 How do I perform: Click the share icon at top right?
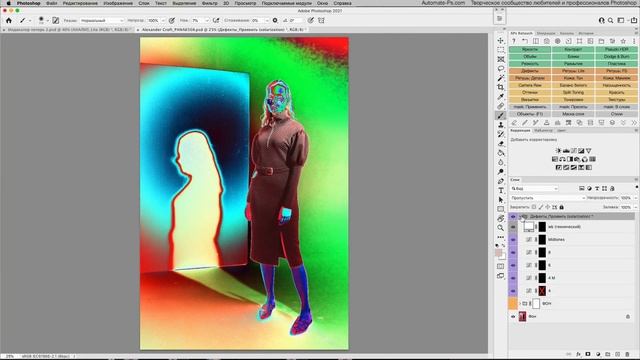pyautogui.click(x=634, y=20)
